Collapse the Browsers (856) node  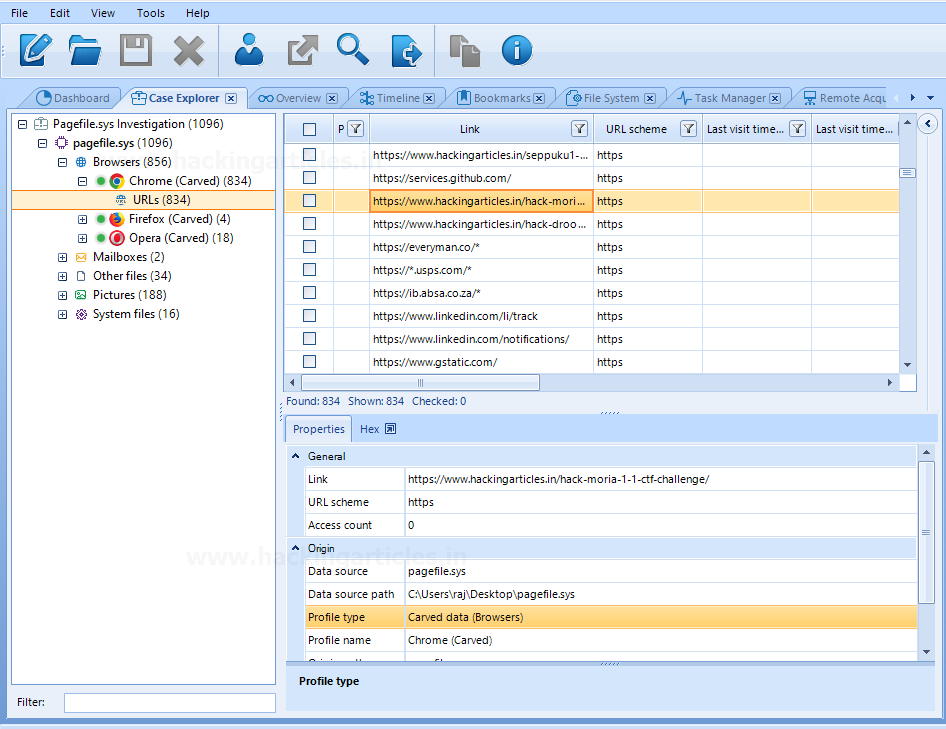(x=62, y=162)
